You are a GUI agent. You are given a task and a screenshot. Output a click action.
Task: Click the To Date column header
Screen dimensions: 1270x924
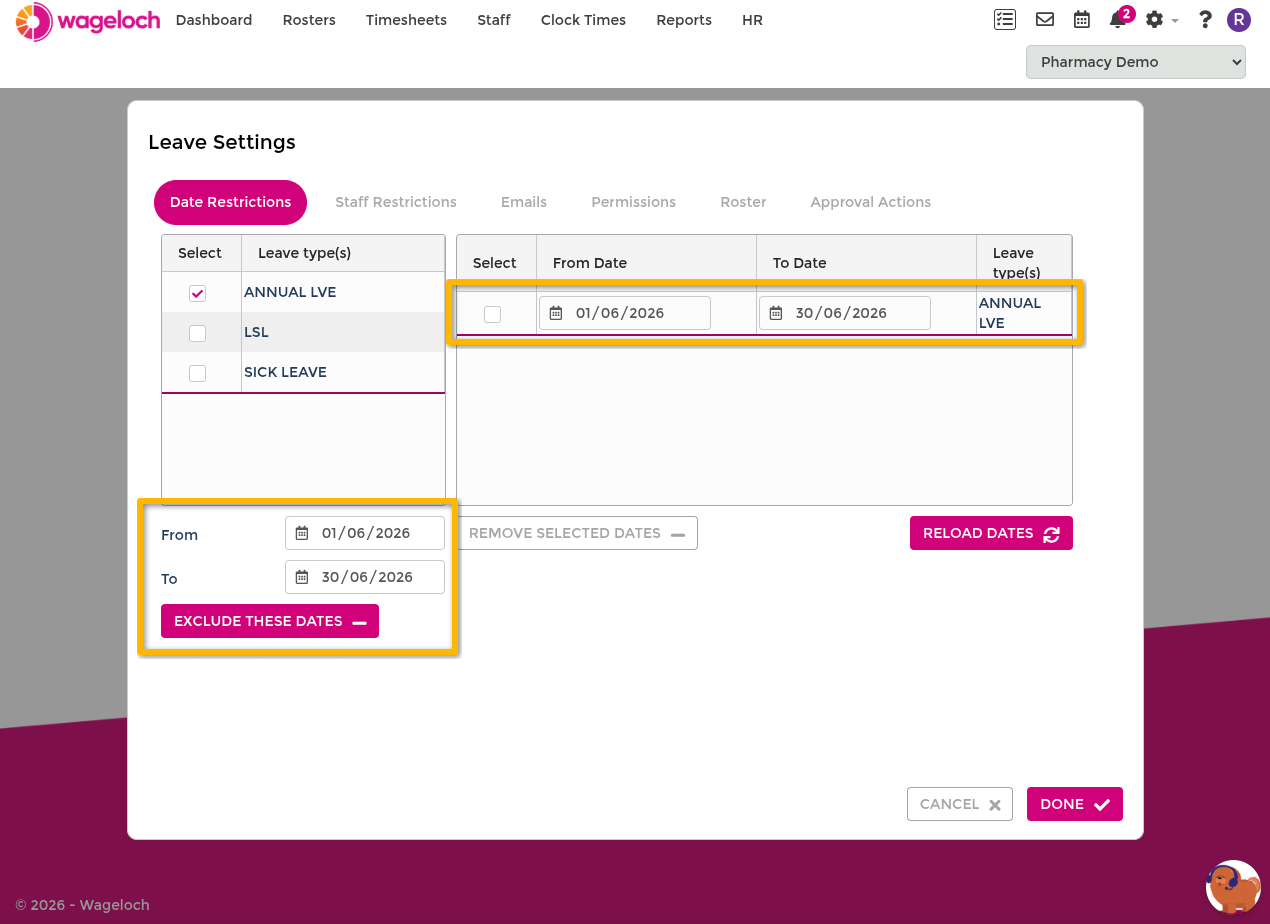[x=866, y=263]
